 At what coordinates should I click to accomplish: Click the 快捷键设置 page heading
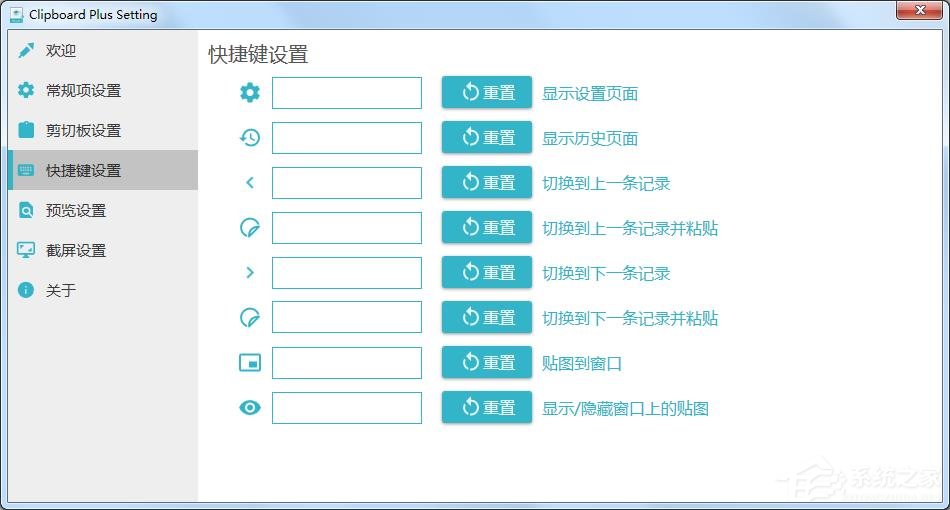pyautogui.click(x=258, y=55)
